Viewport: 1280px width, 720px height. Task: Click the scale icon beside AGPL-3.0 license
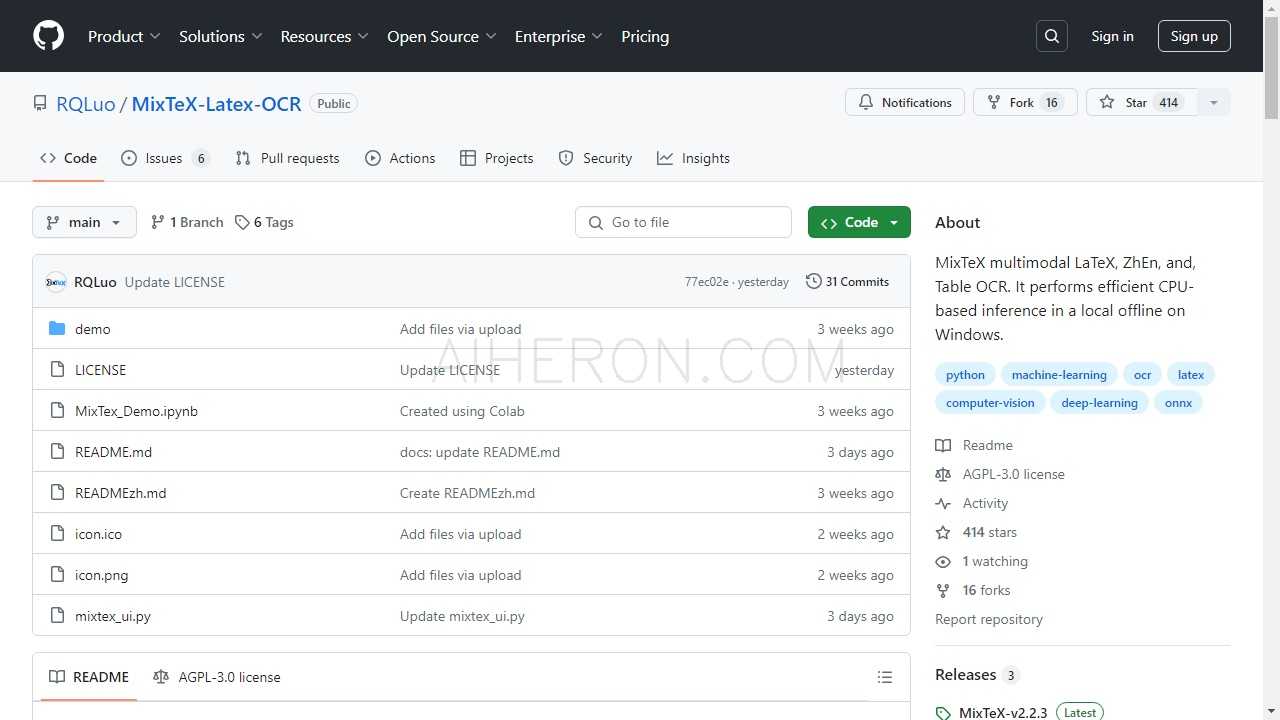943,474
